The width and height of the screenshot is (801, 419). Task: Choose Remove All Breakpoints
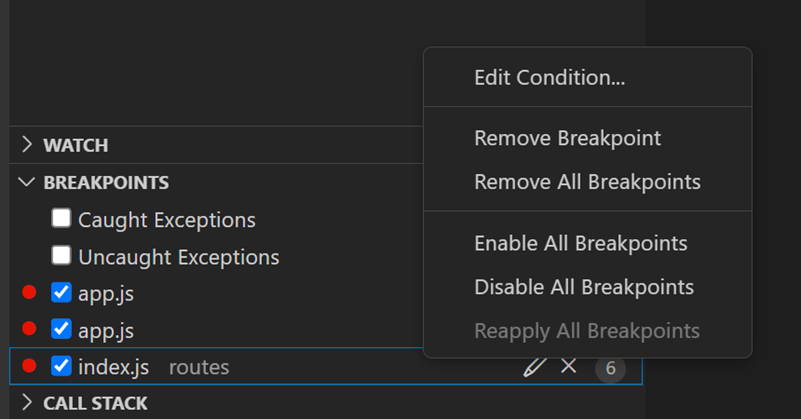(587, 182)
